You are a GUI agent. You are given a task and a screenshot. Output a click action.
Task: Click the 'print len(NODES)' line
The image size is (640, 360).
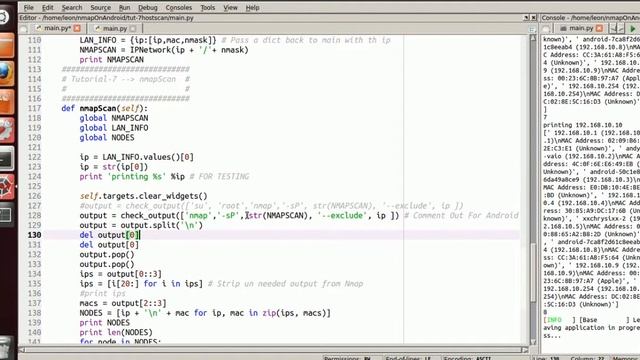tap(116, 332)
